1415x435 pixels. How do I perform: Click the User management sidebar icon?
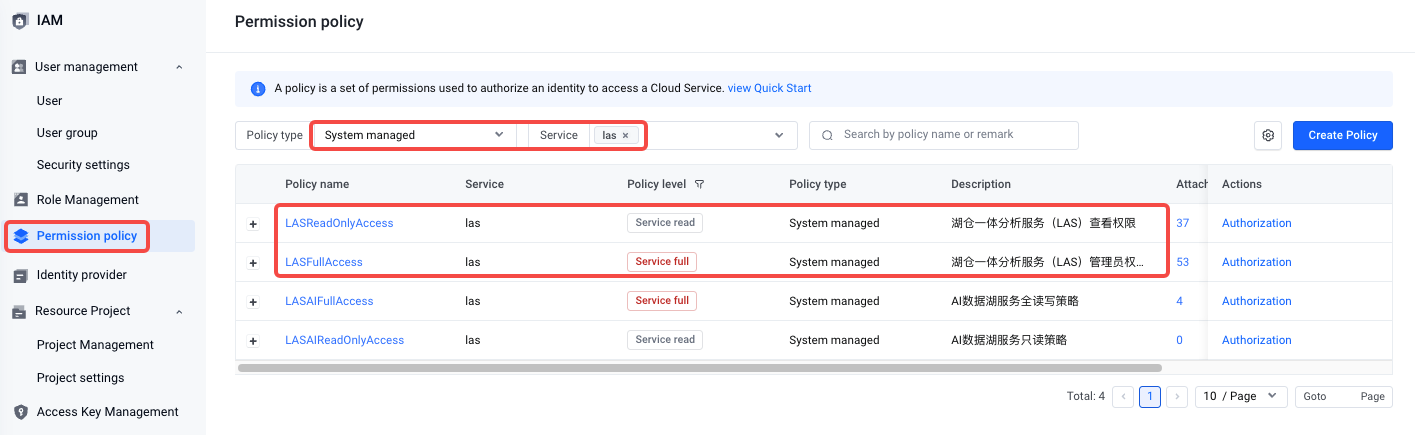pyautogui.click(x=19, y=67)
